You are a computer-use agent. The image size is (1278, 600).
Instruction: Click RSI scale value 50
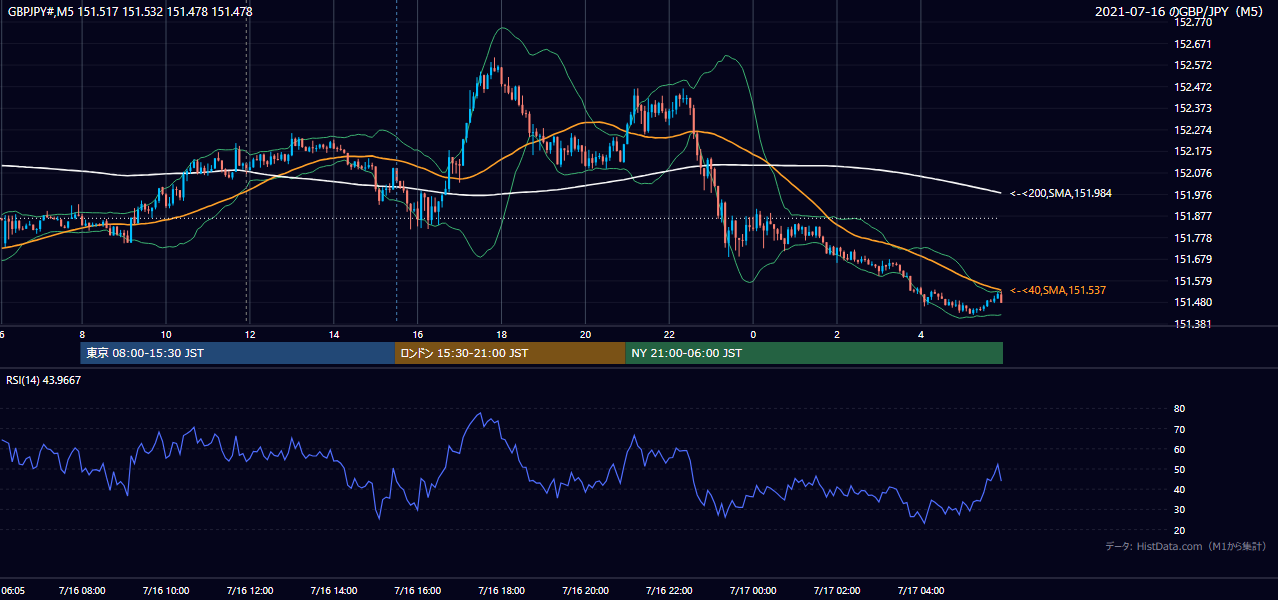[x=1180, y=469]
